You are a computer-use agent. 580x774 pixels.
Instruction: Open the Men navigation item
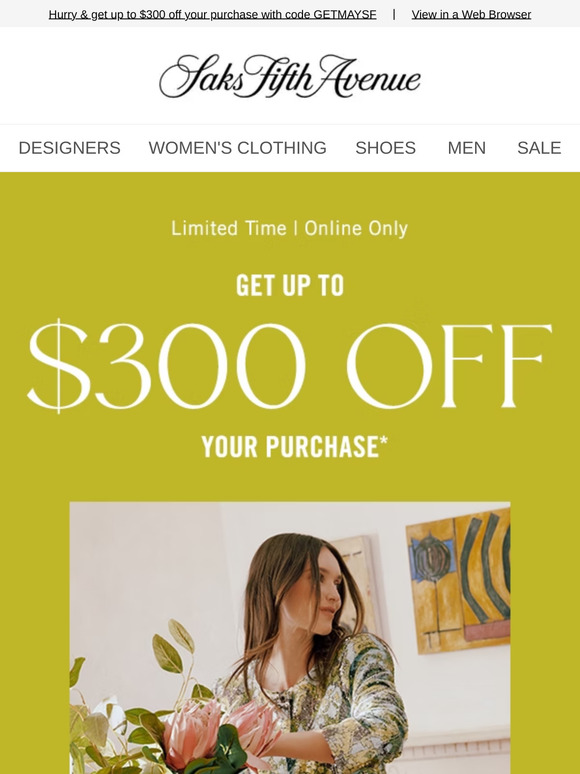(x=466, y=148)
